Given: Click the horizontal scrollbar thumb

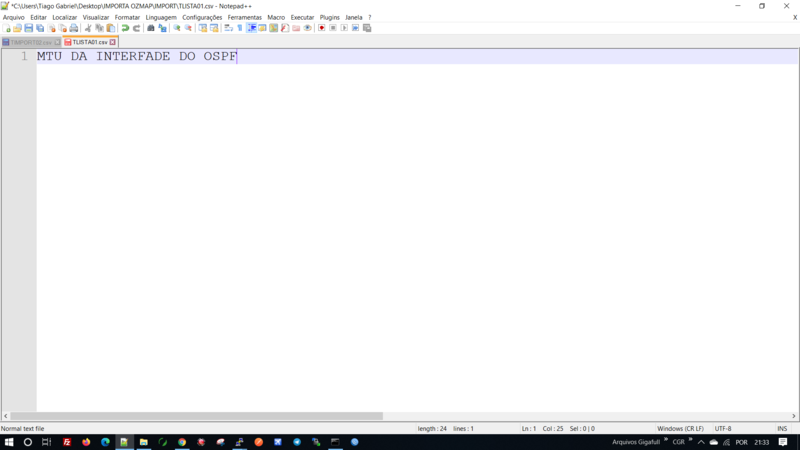Looking at the screenshot, I should [x=196, y=416].
